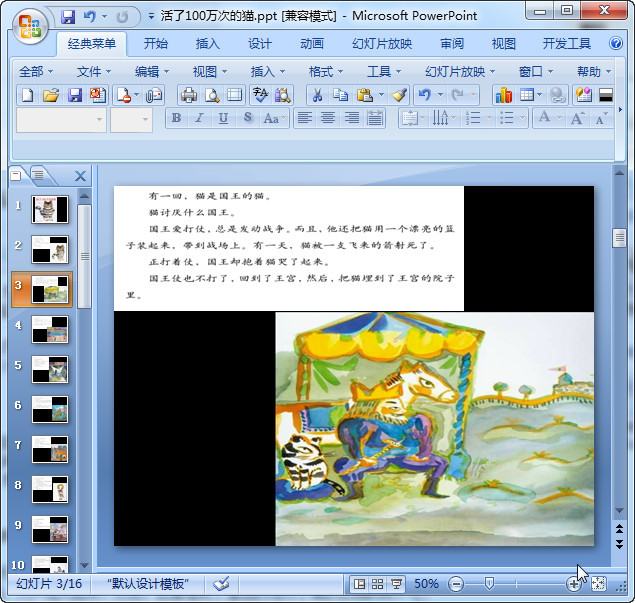Switch to normal view in status bar

(359, 584)
